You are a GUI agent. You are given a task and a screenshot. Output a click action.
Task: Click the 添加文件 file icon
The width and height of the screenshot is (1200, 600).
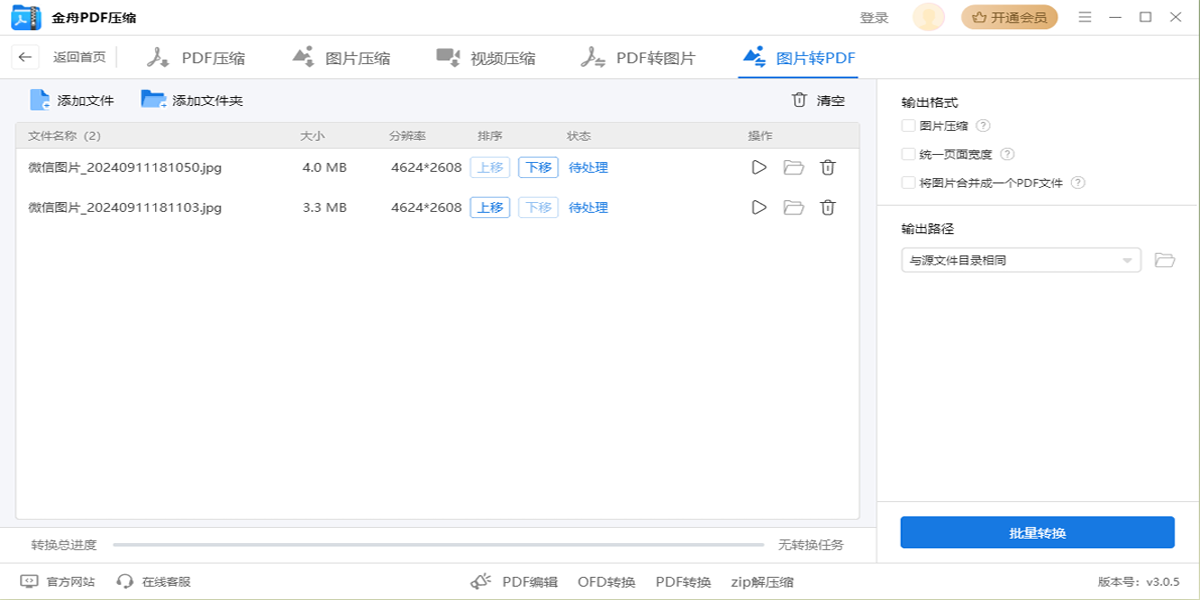(40, 100)
